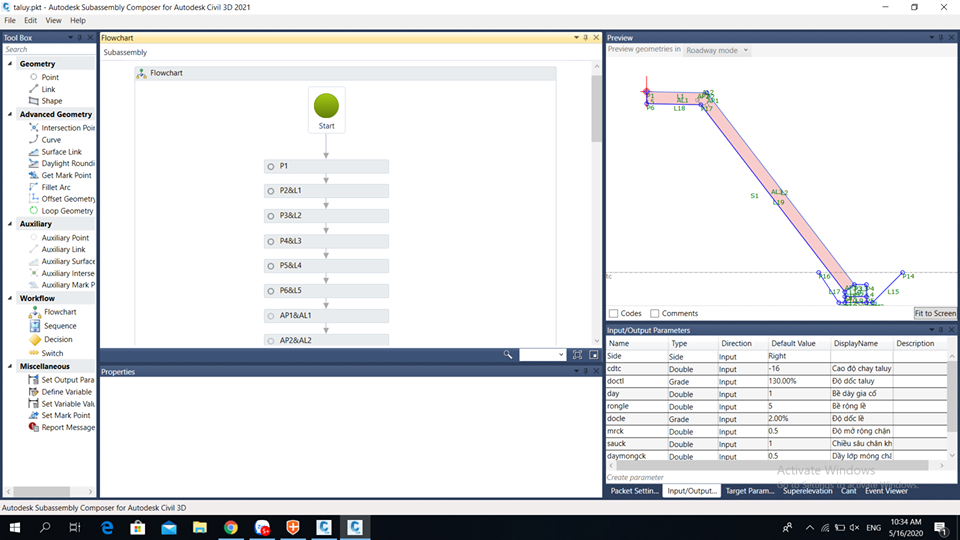Collapse the Miscellaneous section

[10, 366]
